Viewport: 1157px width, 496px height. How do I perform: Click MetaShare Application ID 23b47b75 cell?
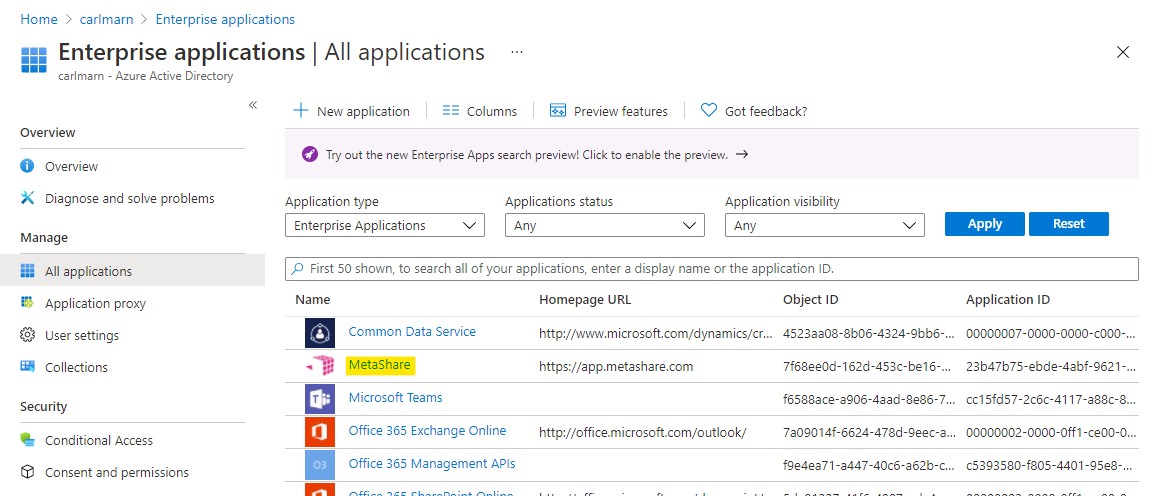(x=1051, y=366)
